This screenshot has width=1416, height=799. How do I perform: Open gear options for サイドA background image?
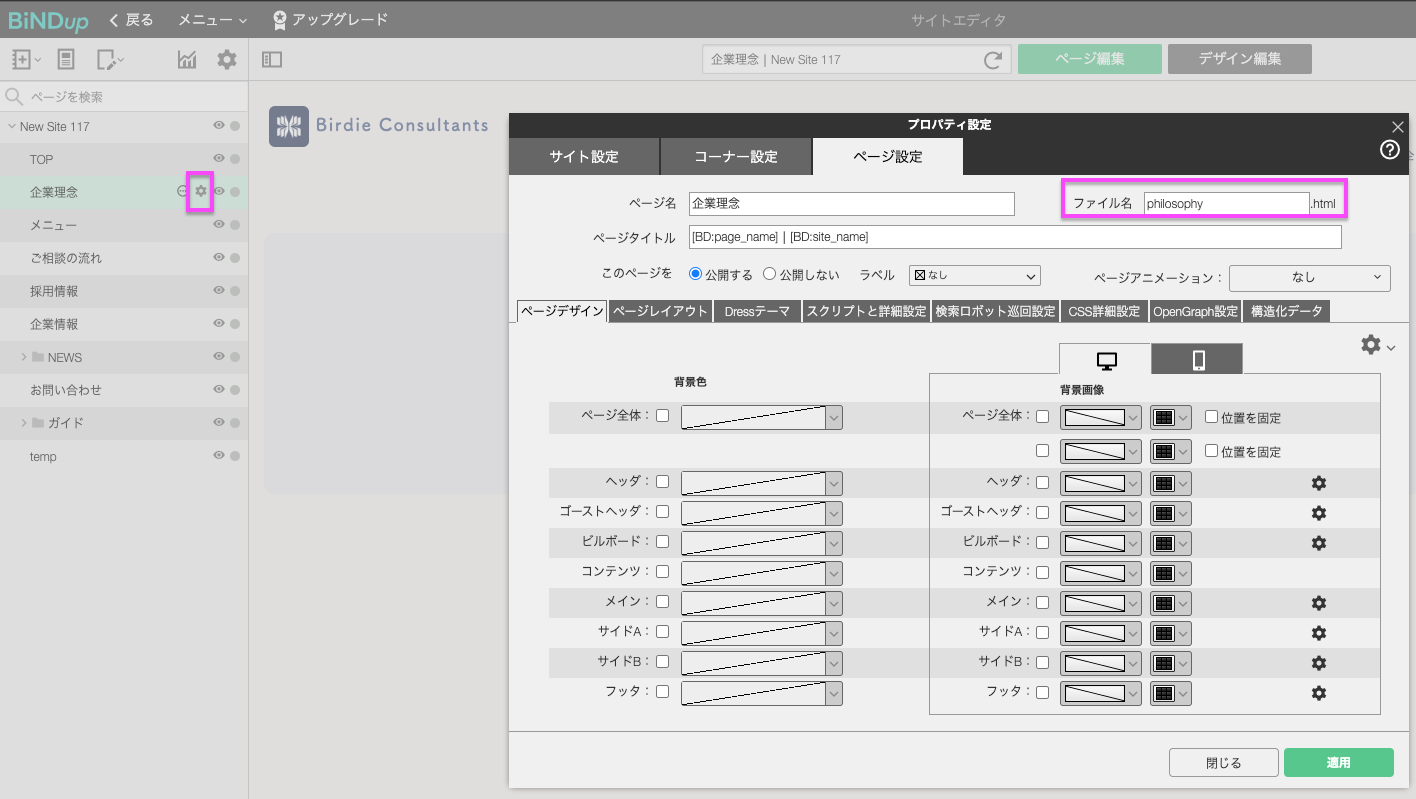pyautogui.click(x=1319, y=633)
